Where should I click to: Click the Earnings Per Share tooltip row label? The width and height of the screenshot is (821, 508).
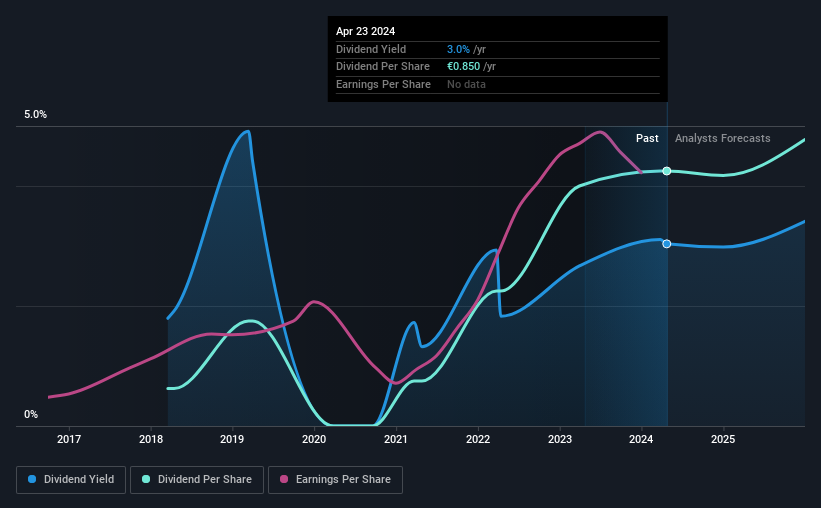coord(383,84)
